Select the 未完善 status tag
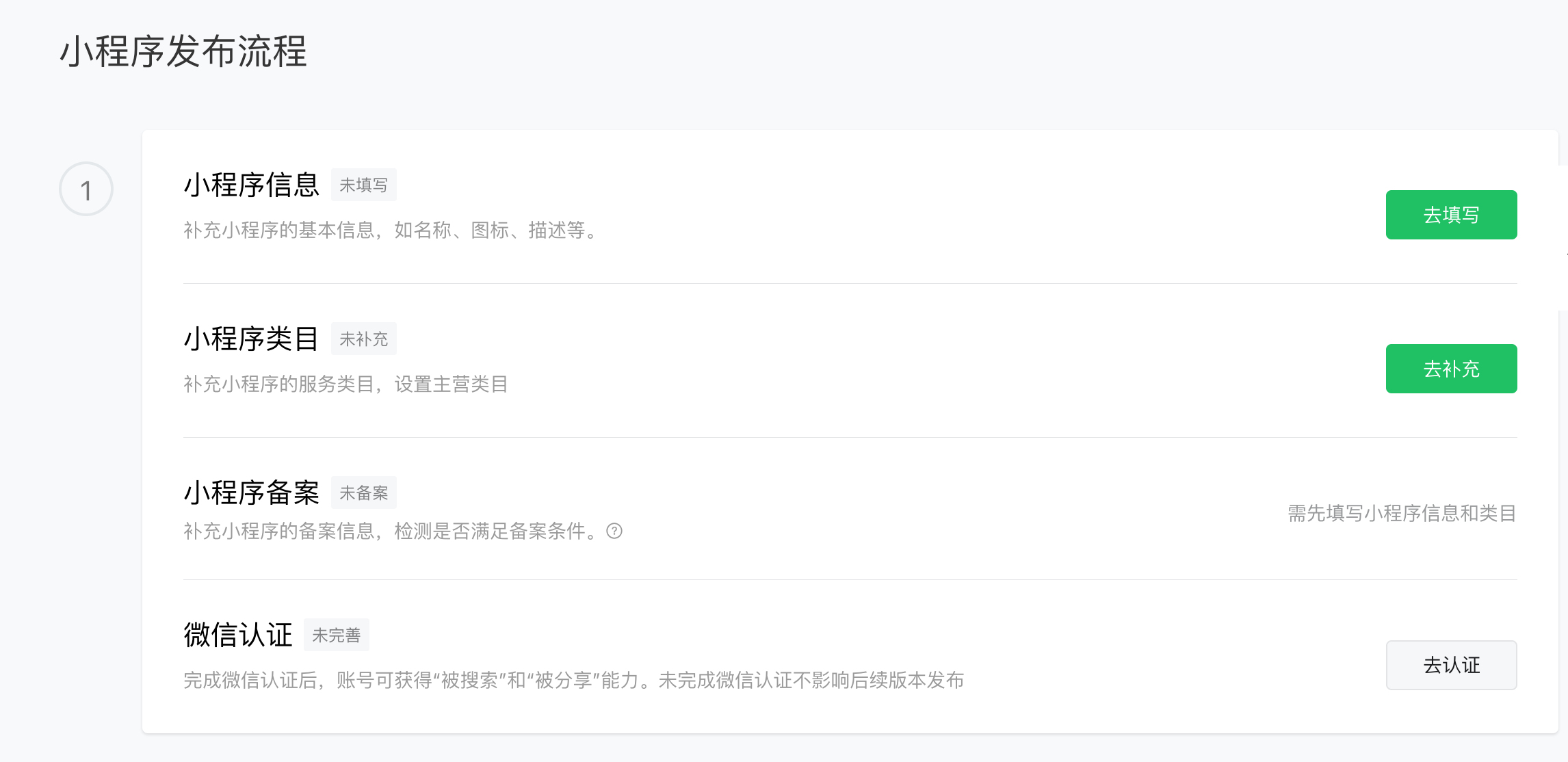Viewport: 1568px width, 762px height. (x=336, y=635)
